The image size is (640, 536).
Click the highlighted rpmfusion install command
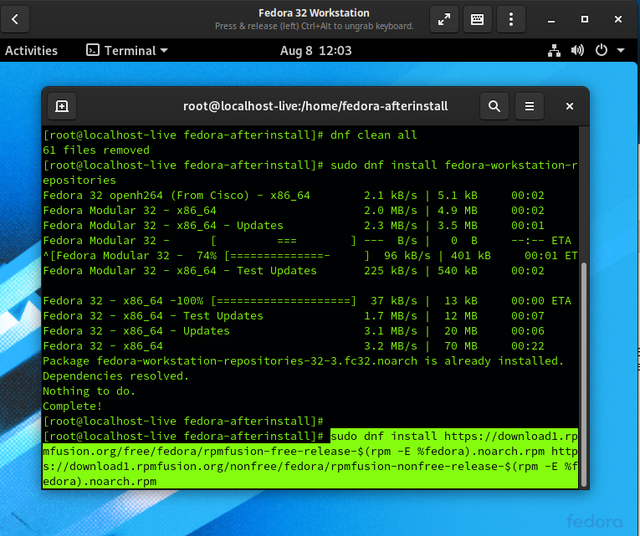click(x=310, y=459)
